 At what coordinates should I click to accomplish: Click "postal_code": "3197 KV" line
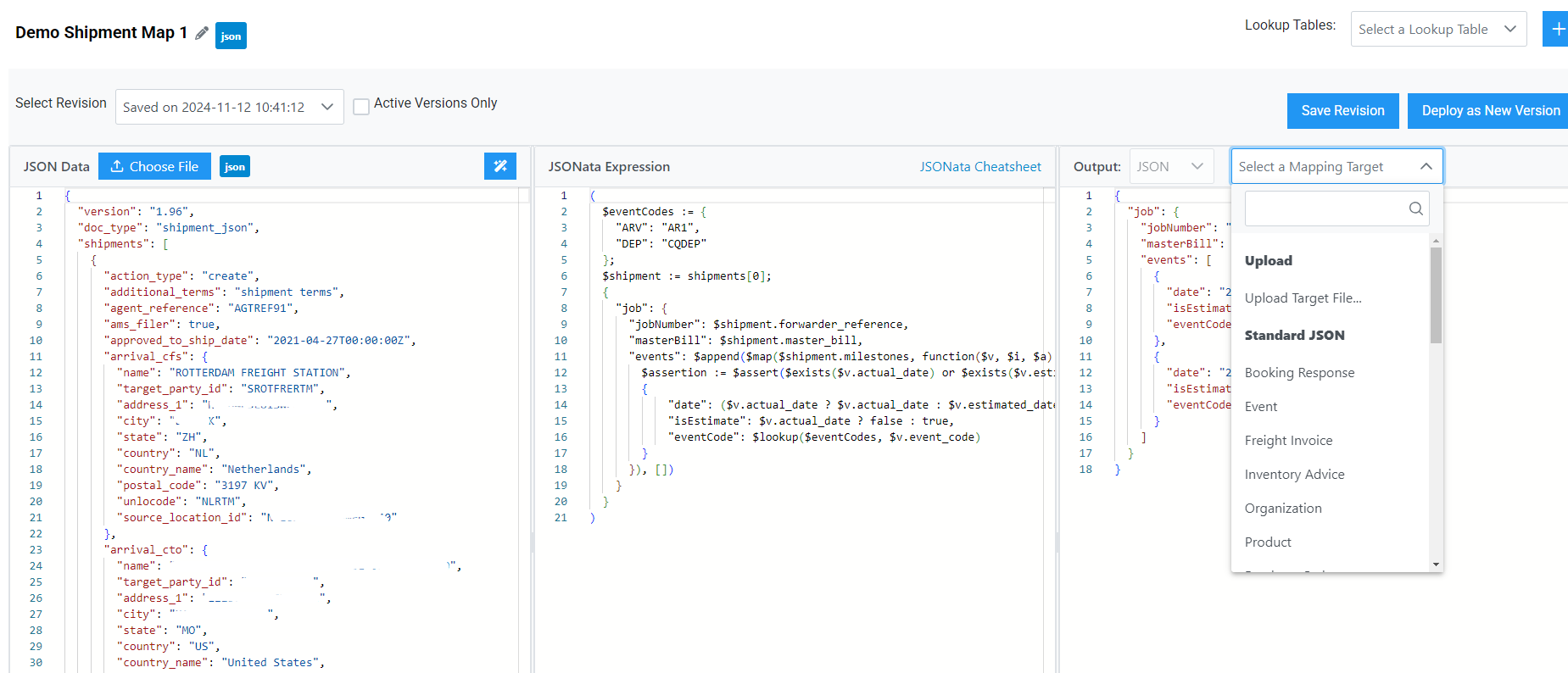[x=198, y=486]
